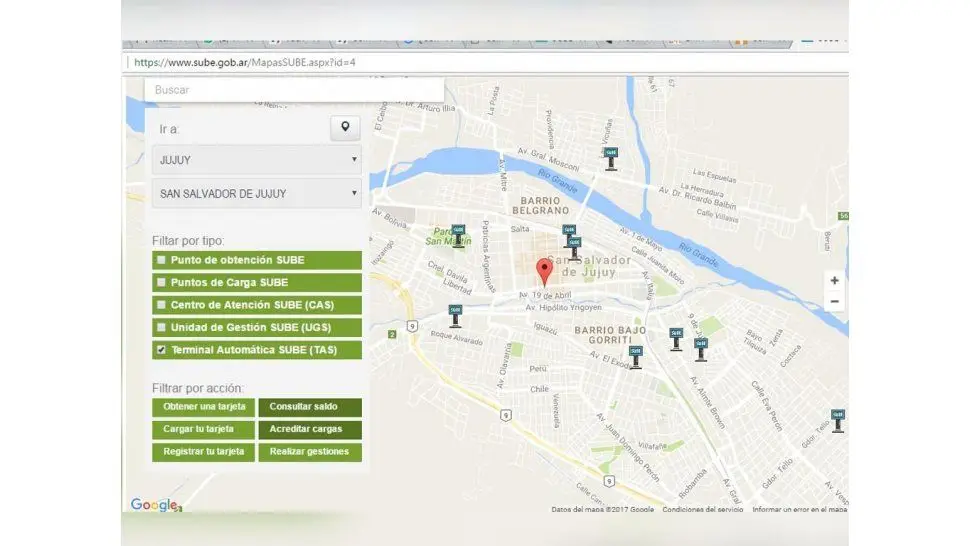The image size is (970, 546).
Task: Select the SUBE terminal marker near Av. Gral. Mosconi
Action: coord(611,158)
